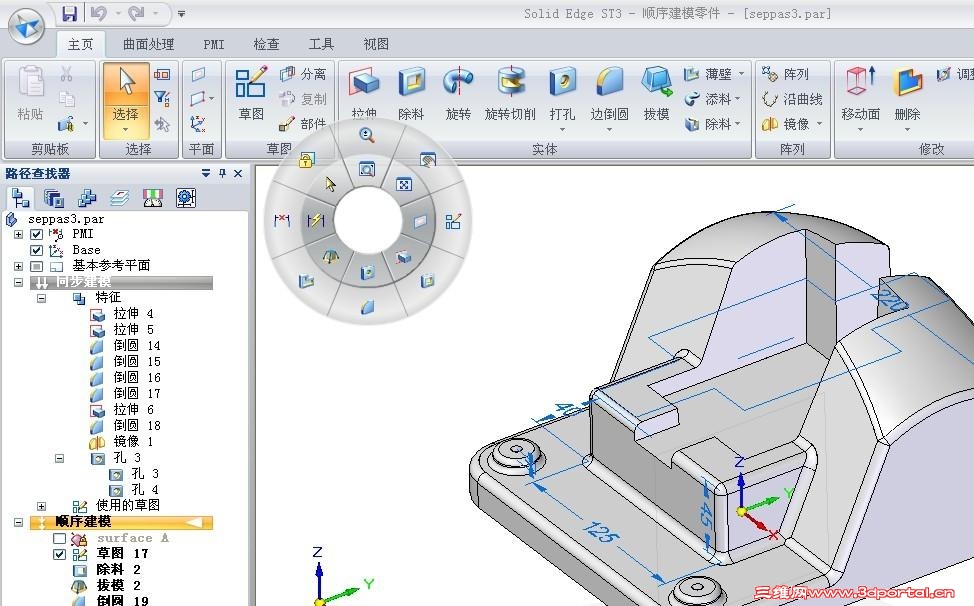This screenshot has width=974, height=606.
Task: Open the 选择 button dropdown arrow
Action: 126,130
